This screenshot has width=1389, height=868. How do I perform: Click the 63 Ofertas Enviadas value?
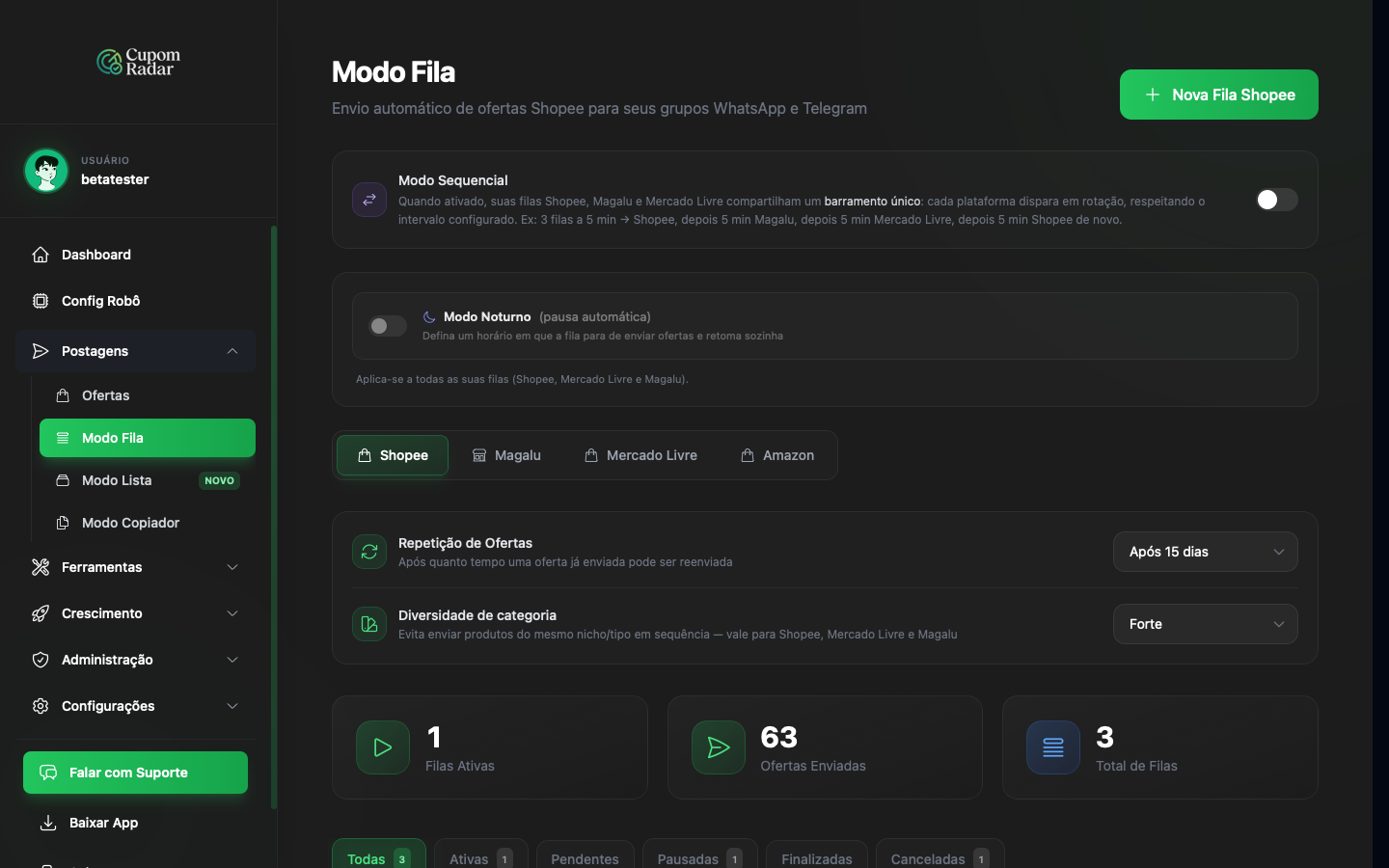[x=779, y=737]
